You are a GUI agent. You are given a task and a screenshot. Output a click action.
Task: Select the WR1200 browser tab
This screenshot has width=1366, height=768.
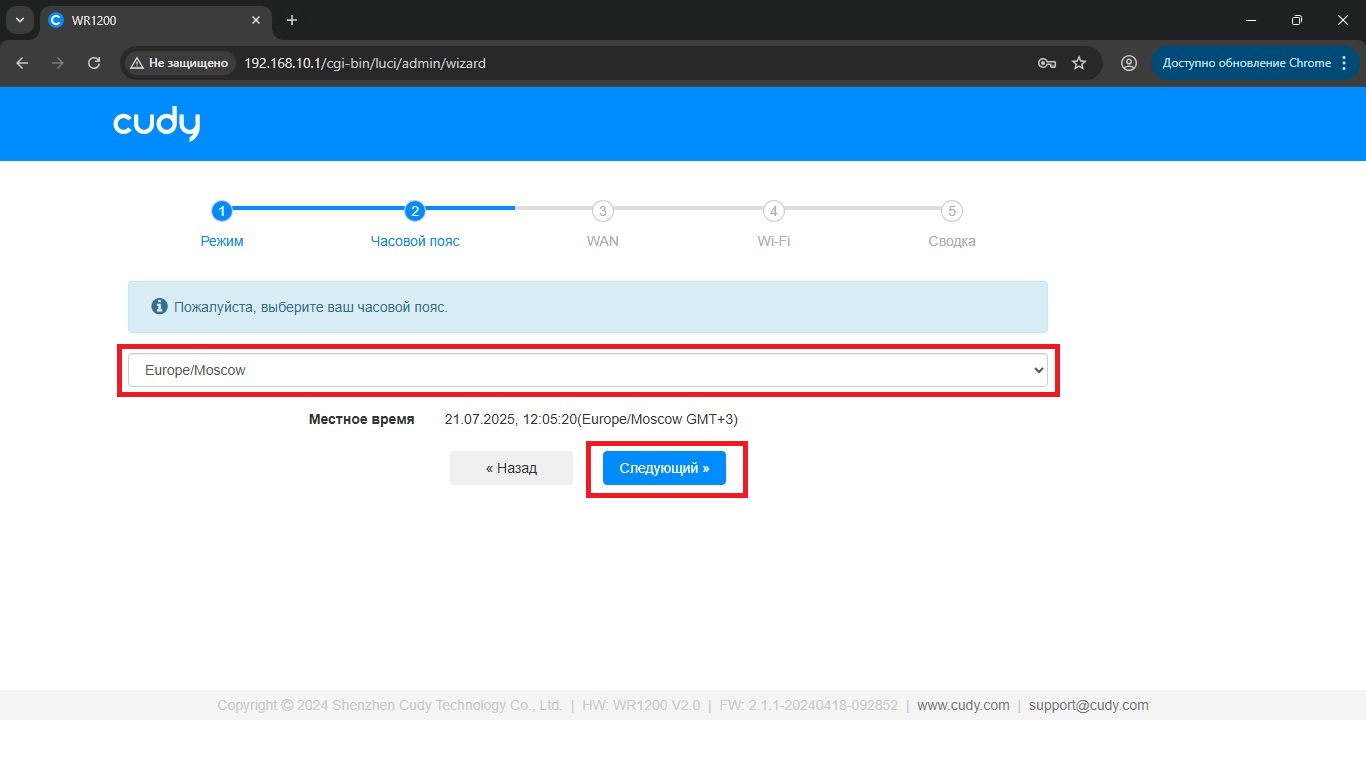pyautogui.click(x=154, y=20)
